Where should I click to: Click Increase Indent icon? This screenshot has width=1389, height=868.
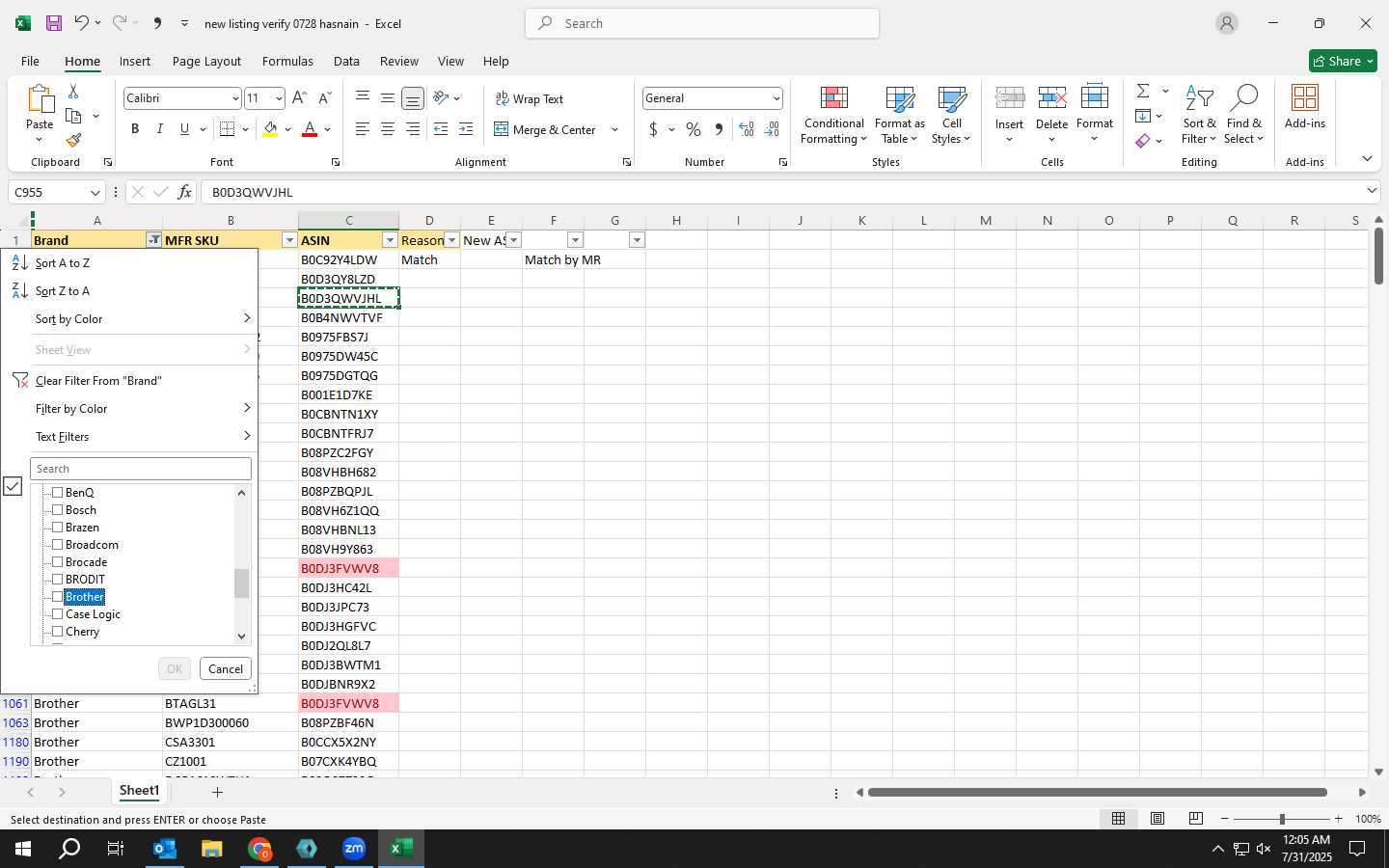(x=466, y=129)
